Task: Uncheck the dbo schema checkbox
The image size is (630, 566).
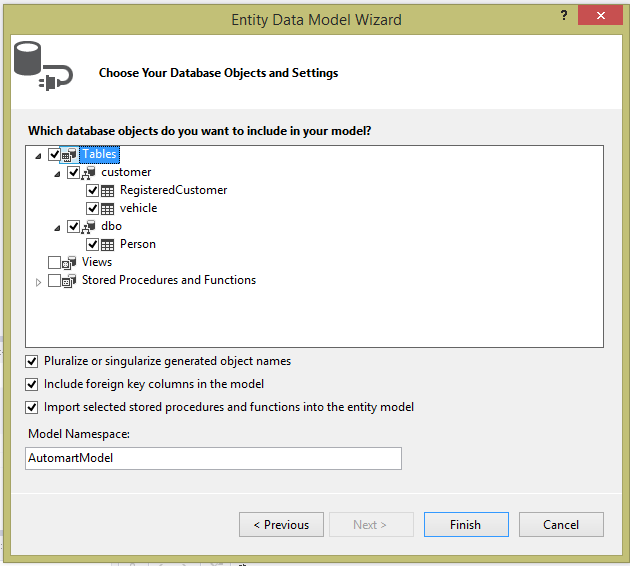Action: click(74, 226)
